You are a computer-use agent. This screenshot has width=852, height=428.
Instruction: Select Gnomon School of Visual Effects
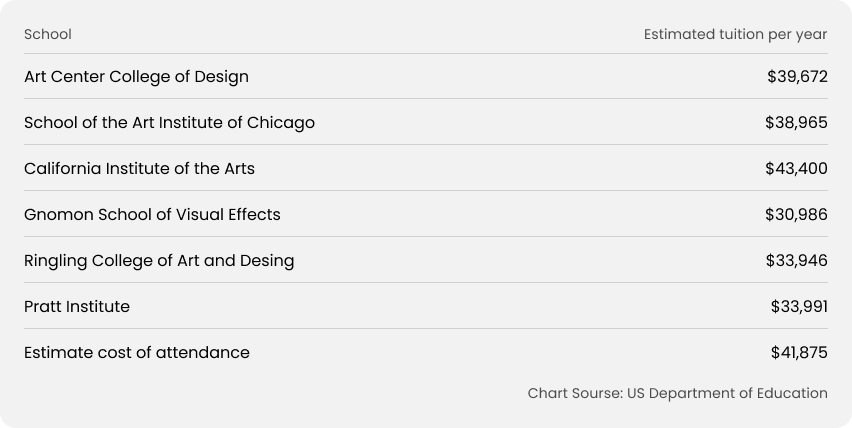(152, 215)
